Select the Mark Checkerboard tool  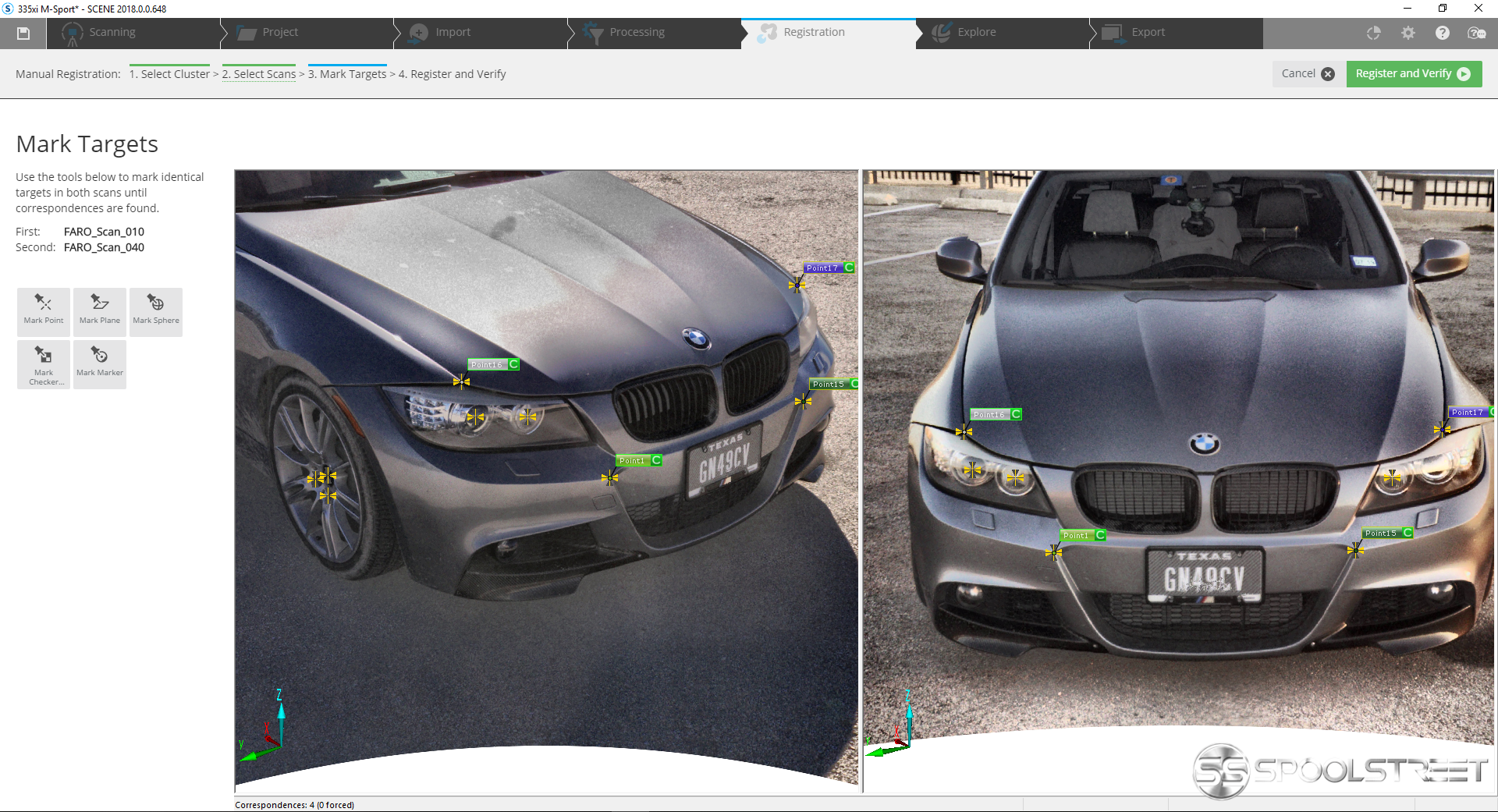click(44, 364)
